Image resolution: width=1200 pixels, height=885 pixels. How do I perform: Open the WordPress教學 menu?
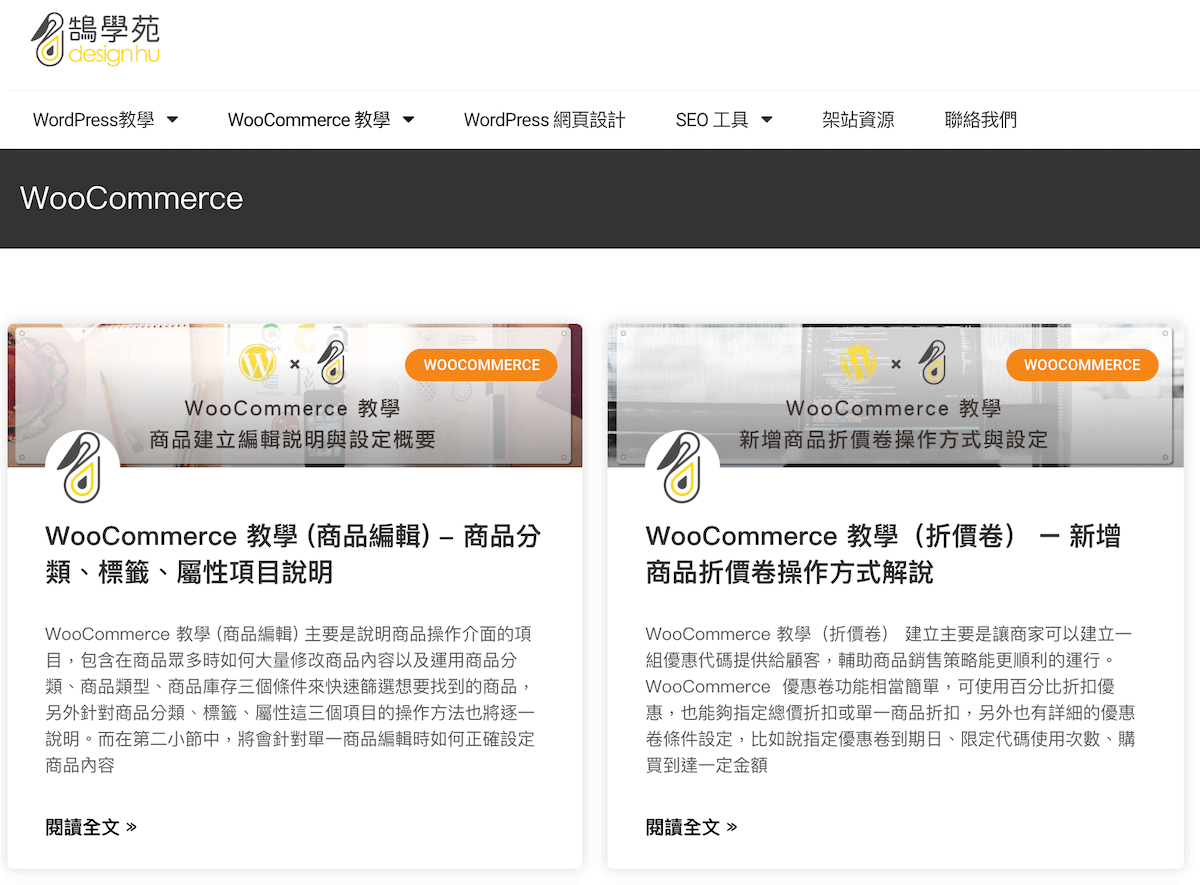pyautogui.click(x=93, y=120)
